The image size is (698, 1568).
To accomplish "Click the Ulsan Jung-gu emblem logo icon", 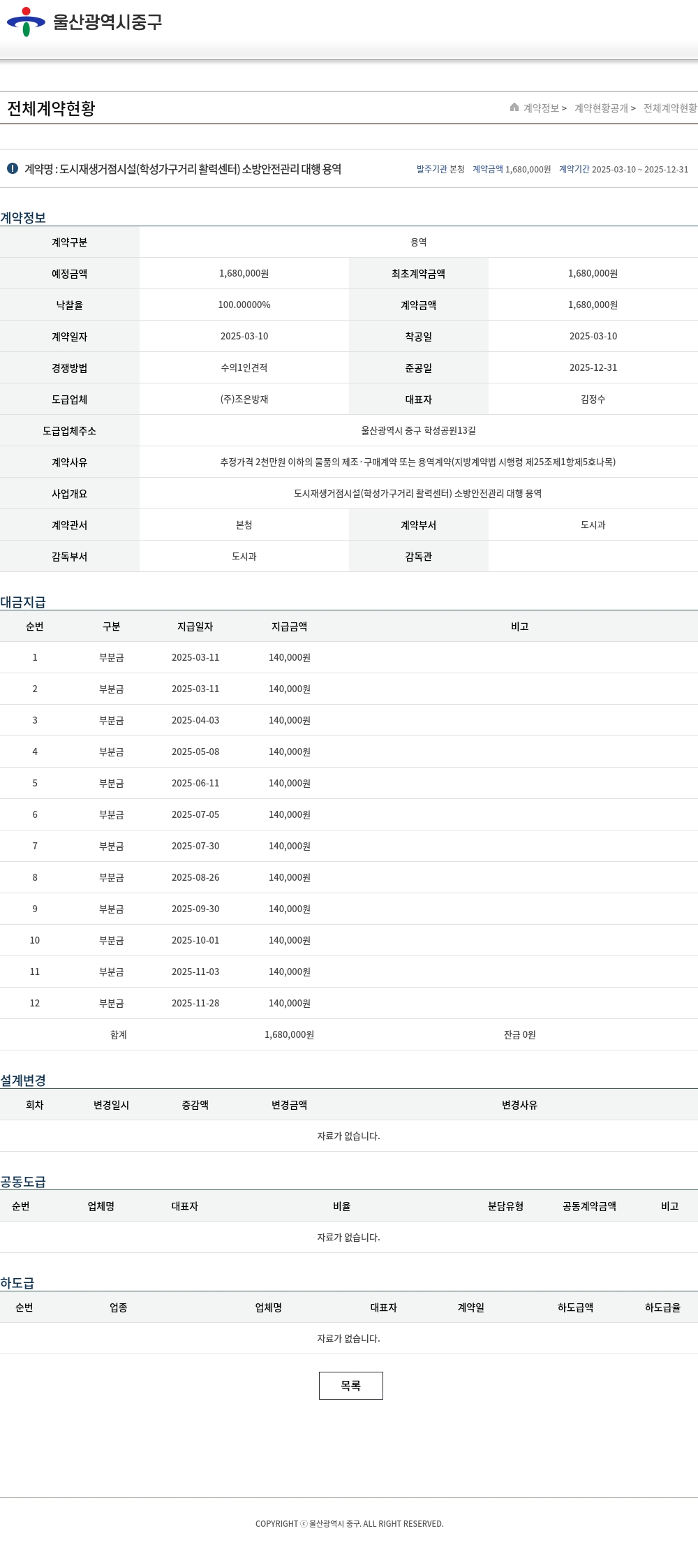I will click(26, 22).
